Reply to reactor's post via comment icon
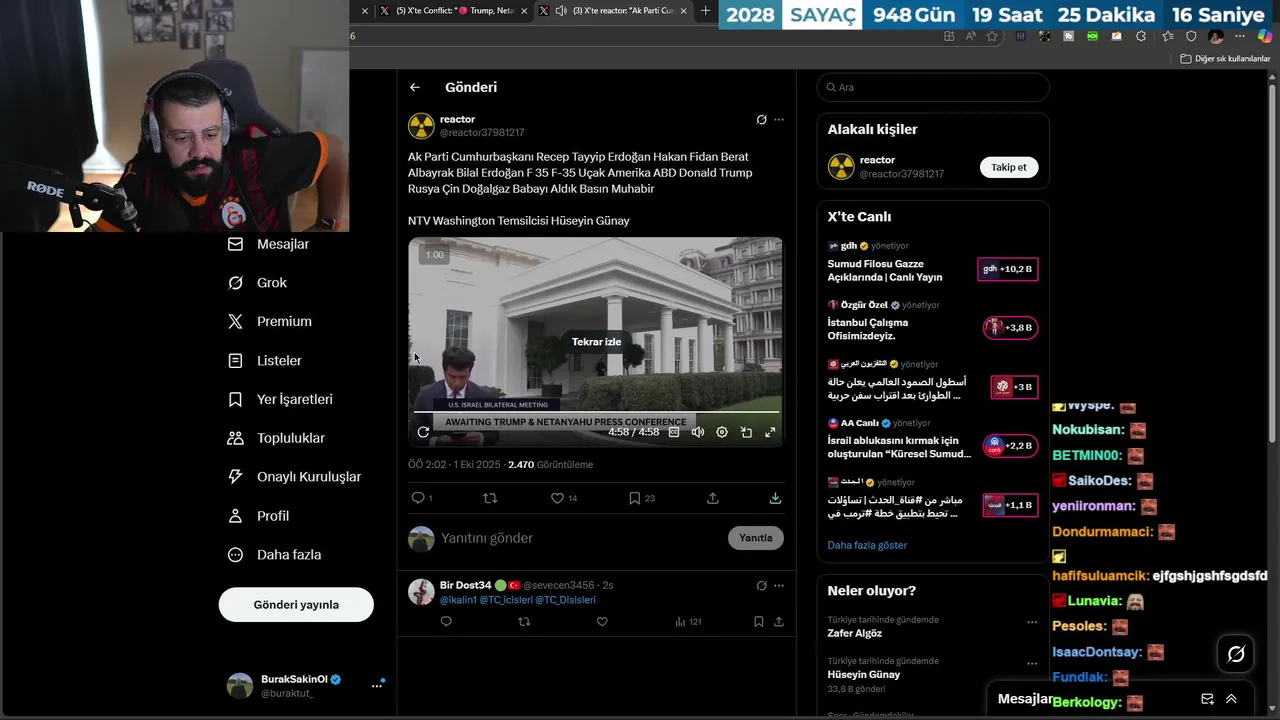 tap(418, 498)
